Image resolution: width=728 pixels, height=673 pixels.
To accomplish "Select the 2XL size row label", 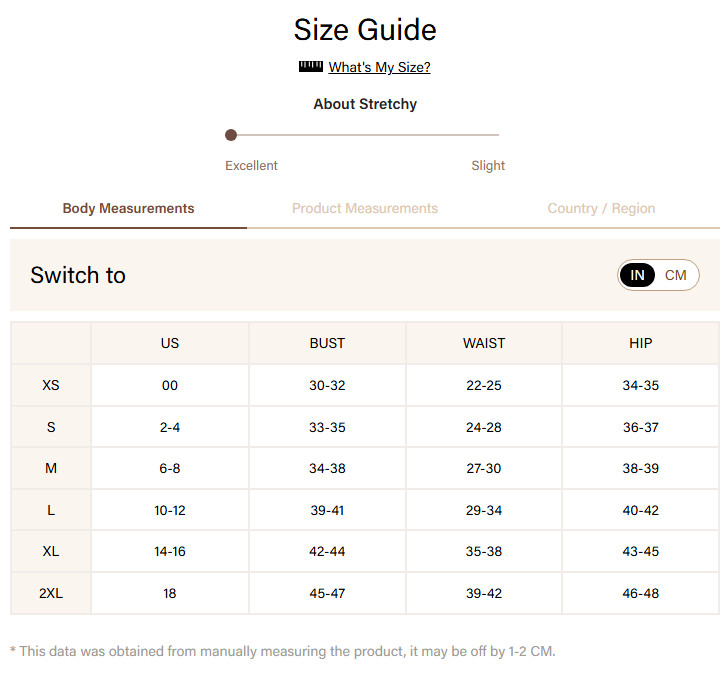I will (x=51, y=593).
